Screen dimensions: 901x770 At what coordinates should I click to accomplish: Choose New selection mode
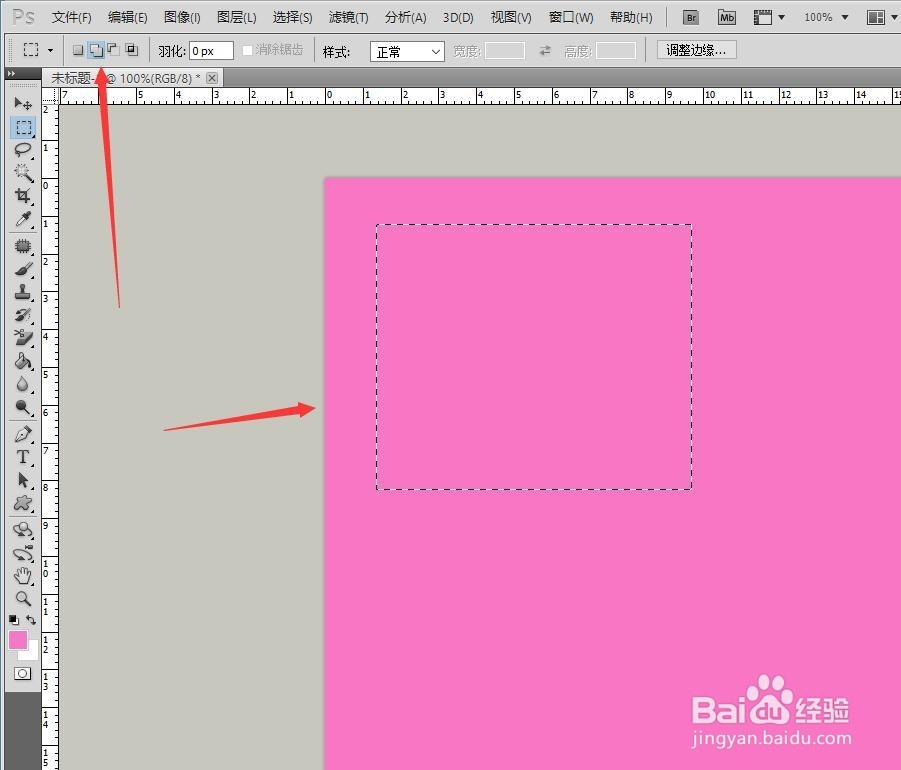(78, 50)
